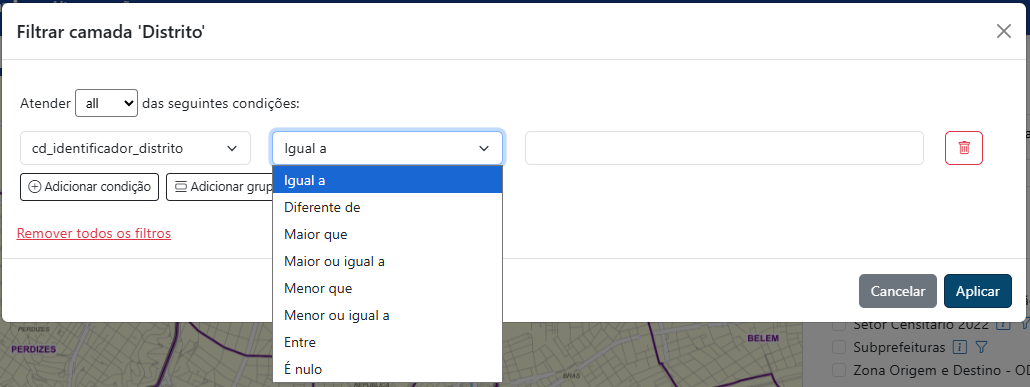Viewport: 1030px width, 387px height.
Task: Open the filter funnel for Subprefeituras
Action: [981, 347]
